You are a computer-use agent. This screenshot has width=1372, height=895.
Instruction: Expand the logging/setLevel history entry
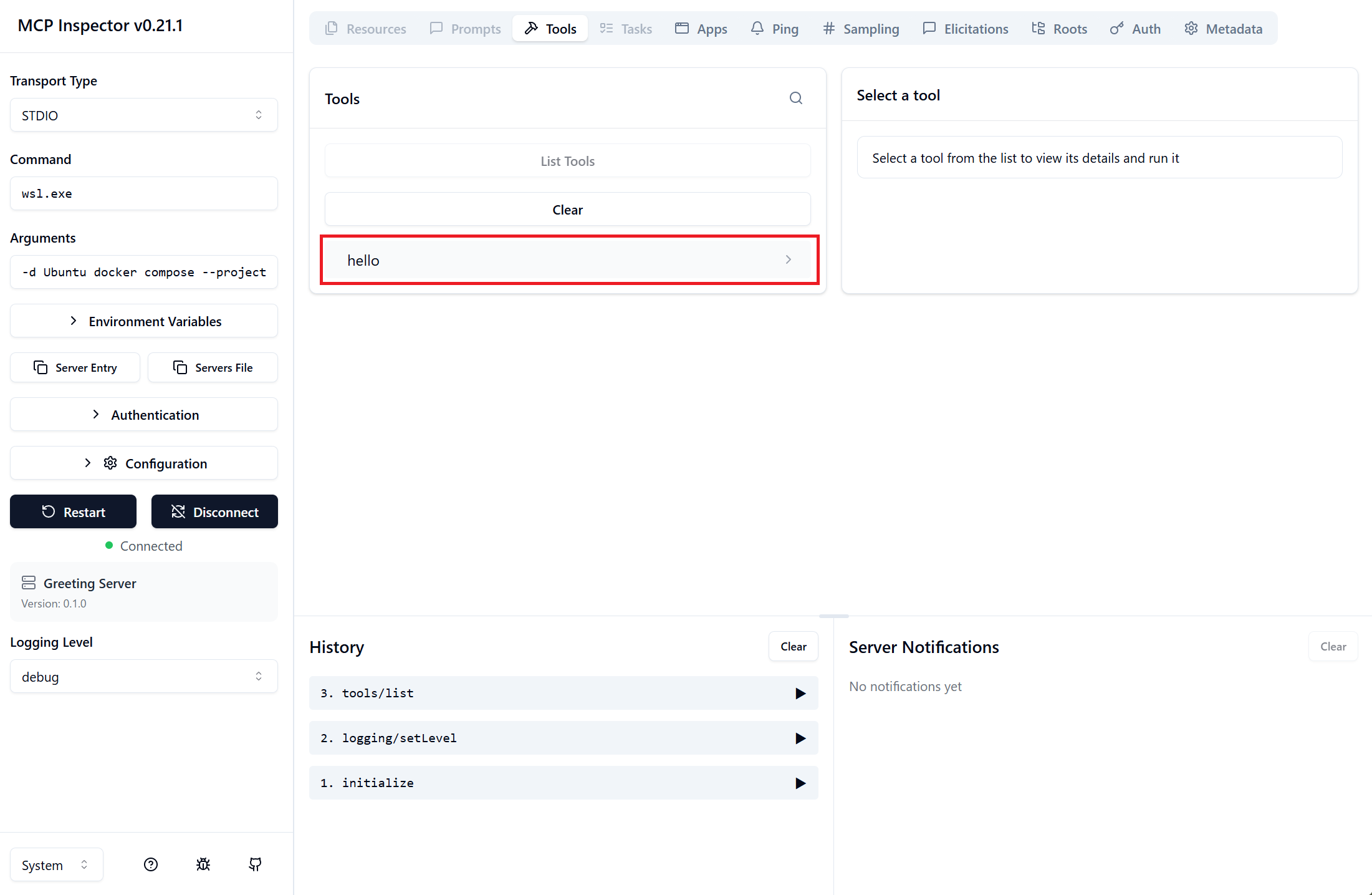coord(564,738)
